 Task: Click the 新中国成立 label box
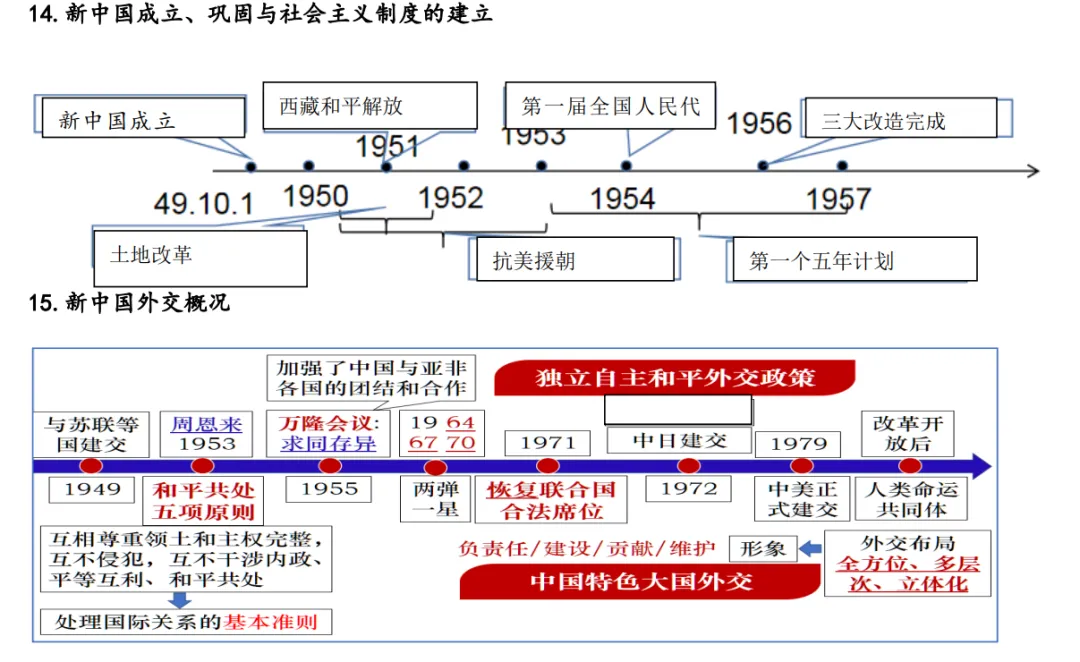(140, 117)
